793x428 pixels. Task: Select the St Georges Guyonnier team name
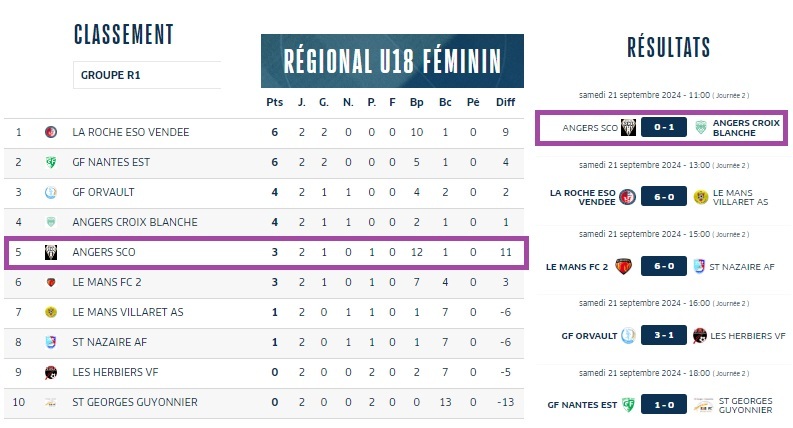point(135,402)
